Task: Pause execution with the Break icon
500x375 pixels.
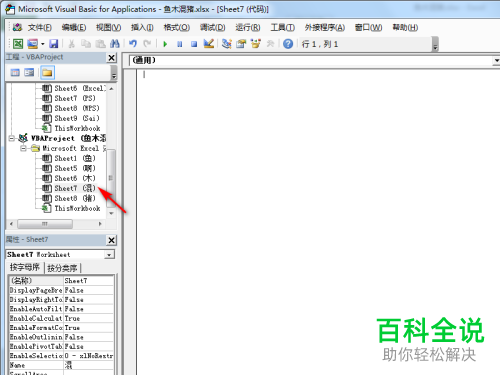Action: [180, 44]
